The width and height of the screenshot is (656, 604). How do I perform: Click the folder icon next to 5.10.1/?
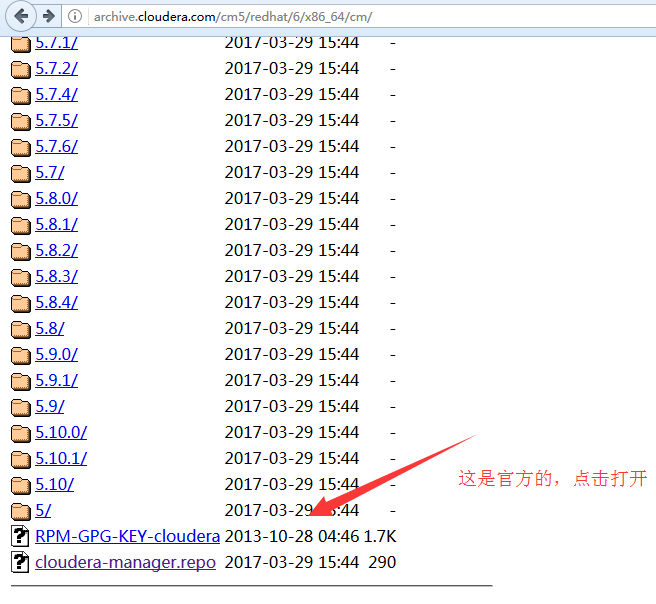20,458
